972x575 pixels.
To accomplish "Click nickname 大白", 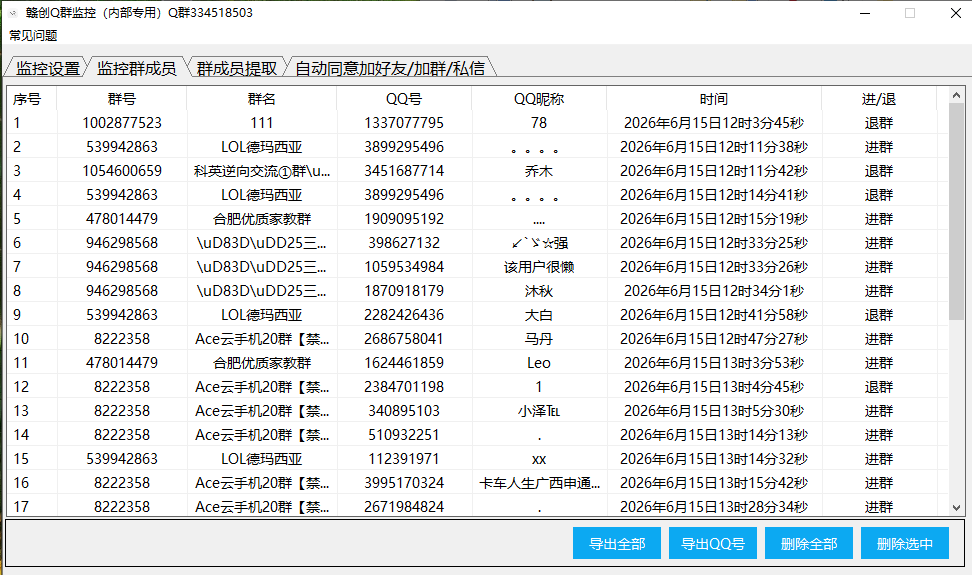I will click(539, 315).
